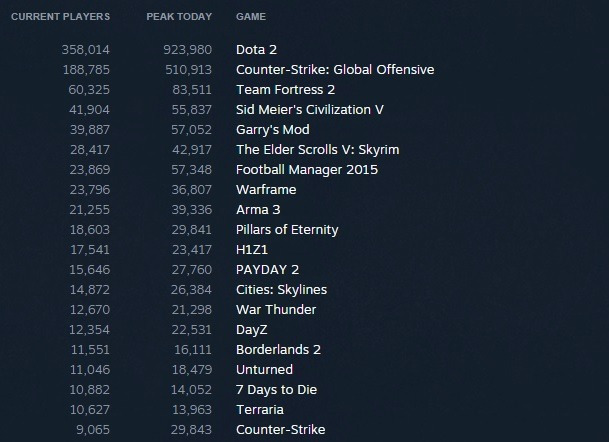Open PAYDAY 2 from the list
This screenshot has height=442, width=609.
click(268, 270)
